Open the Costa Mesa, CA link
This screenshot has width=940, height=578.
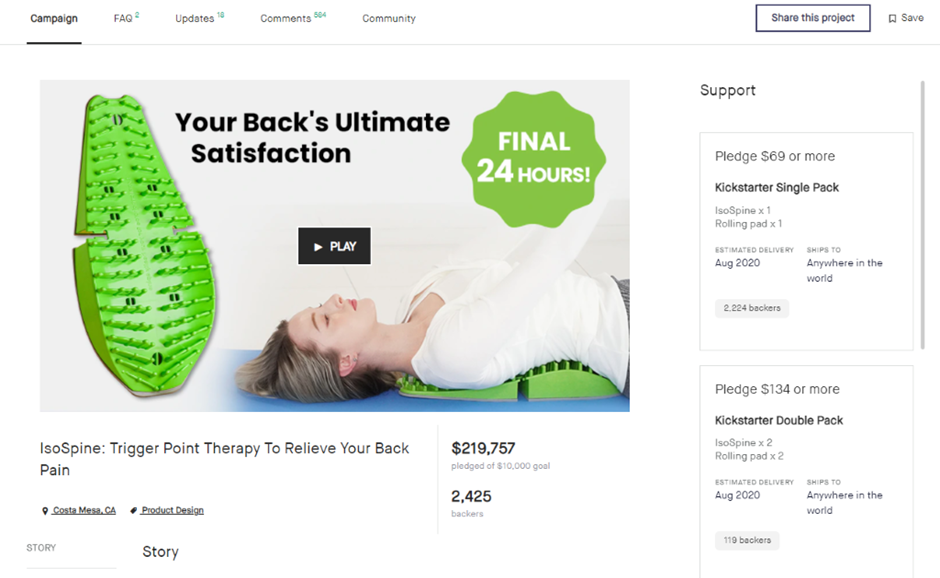84,510
